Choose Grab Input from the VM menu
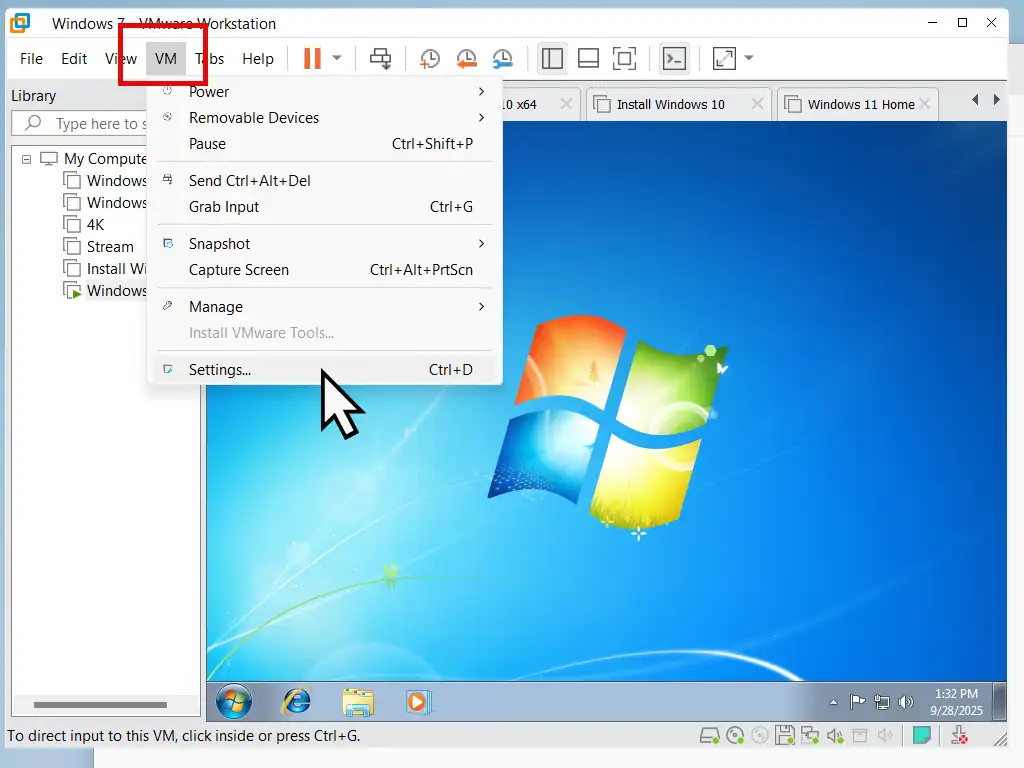The image size is (1024, 768). (x=325, y=207)
